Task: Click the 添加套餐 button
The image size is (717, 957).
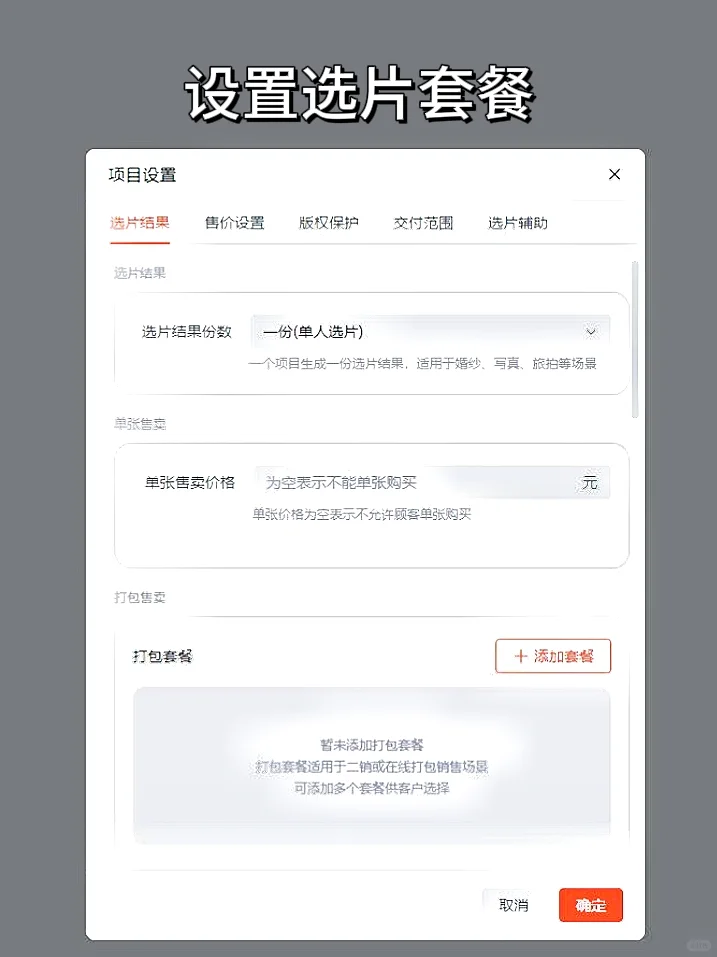Action: tap(553, 656)
